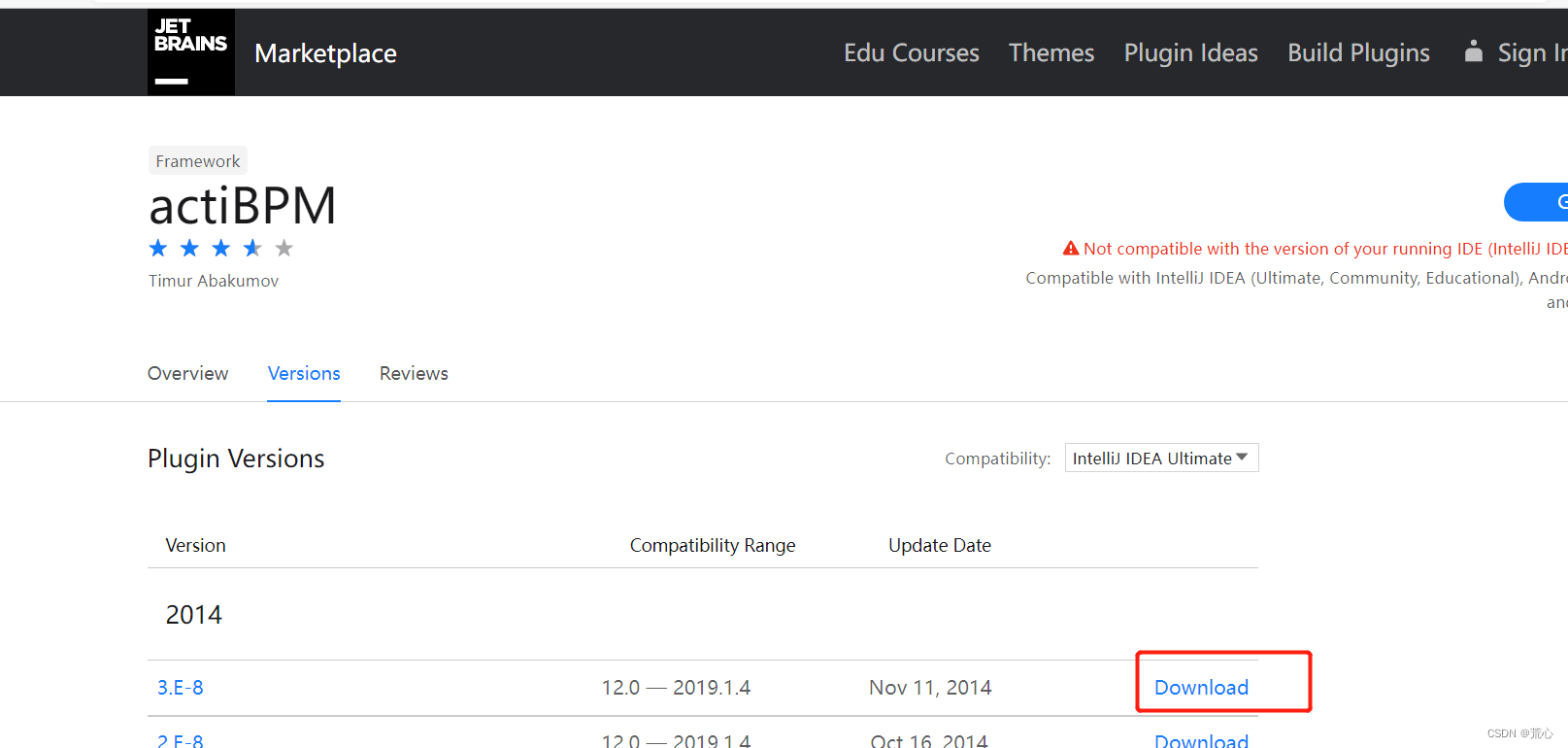The width and height of the screenshot is (1568, 748).
Task: Click the Update Date column header
Action: point(940,546)
